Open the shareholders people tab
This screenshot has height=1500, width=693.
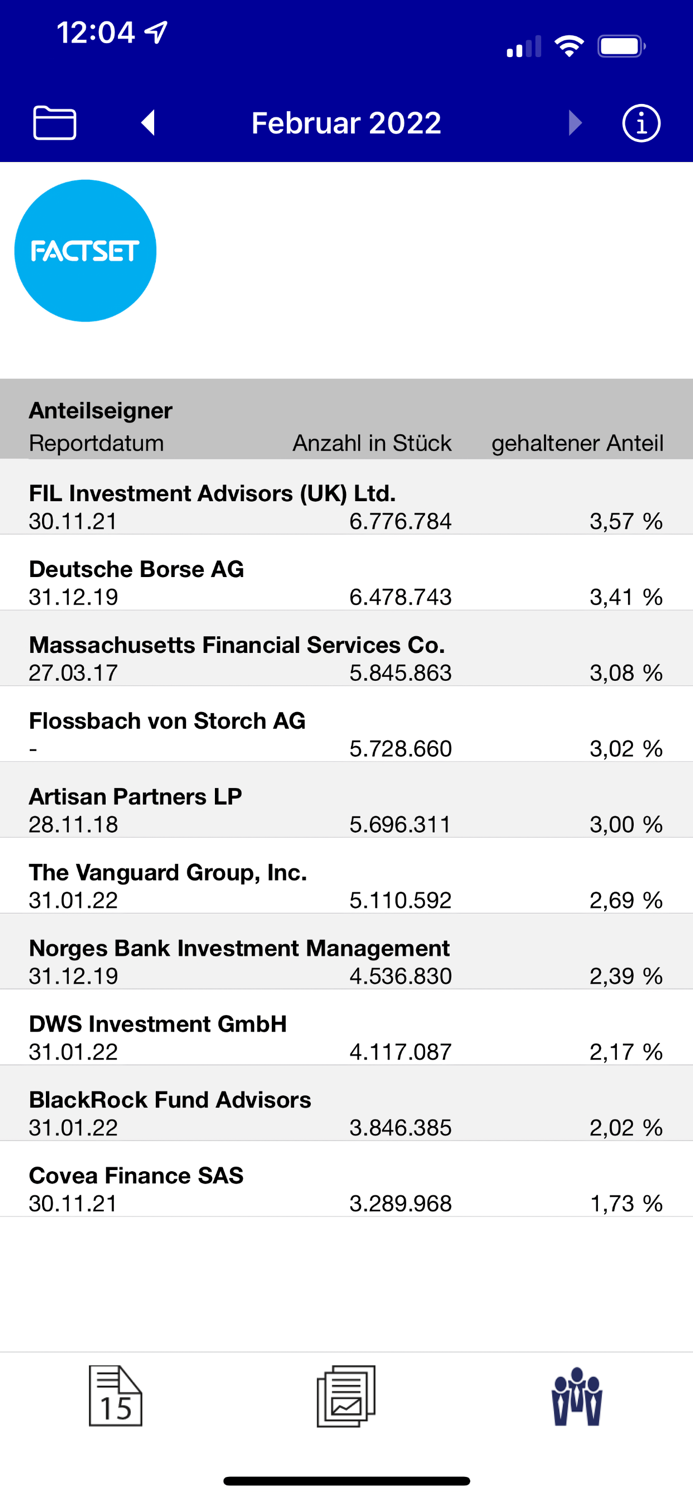[x=577, y=1396]
